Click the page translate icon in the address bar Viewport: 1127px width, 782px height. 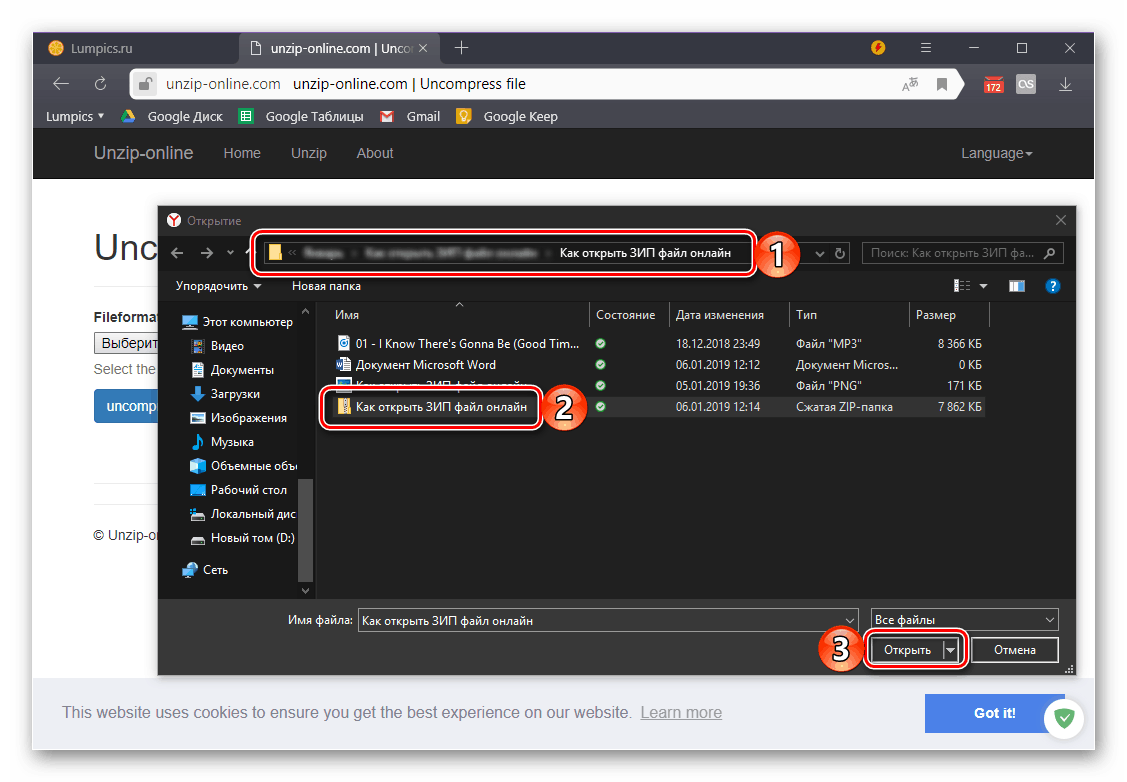point(910,84)
